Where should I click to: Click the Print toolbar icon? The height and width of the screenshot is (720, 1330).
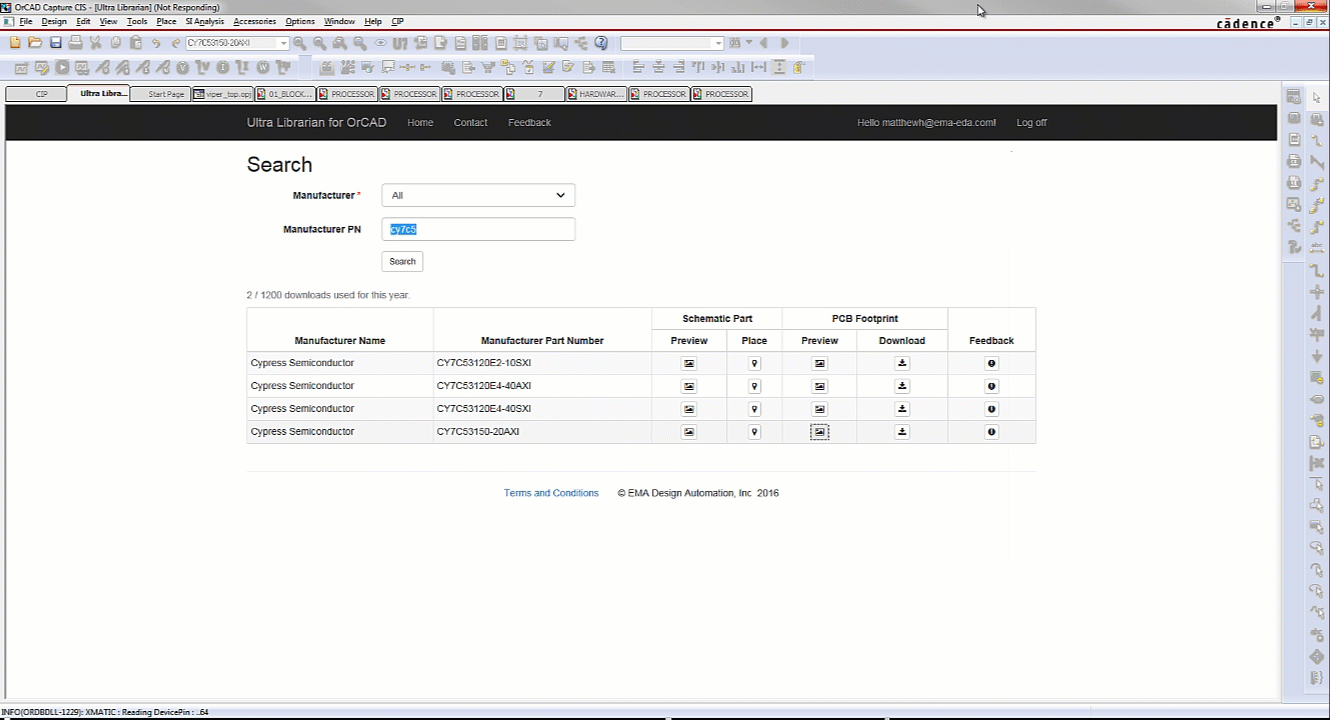75,43
